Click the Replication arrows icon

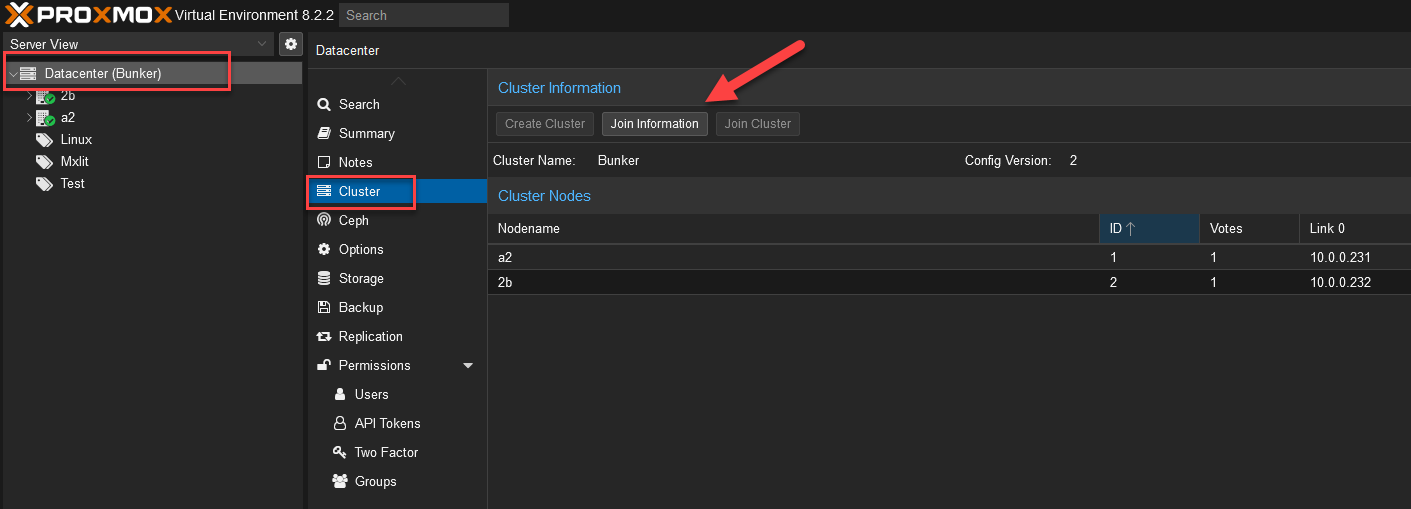[x=323, y=336]
